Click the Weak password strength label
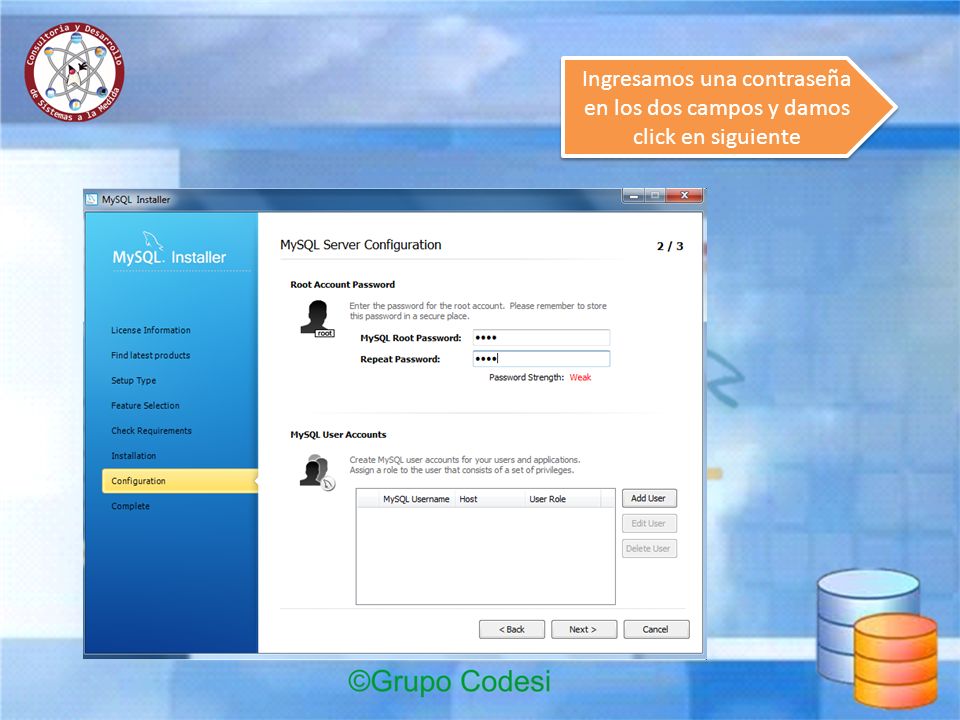Screen dimensions: 960x720 pyautogui.click(x=580, y=377)
